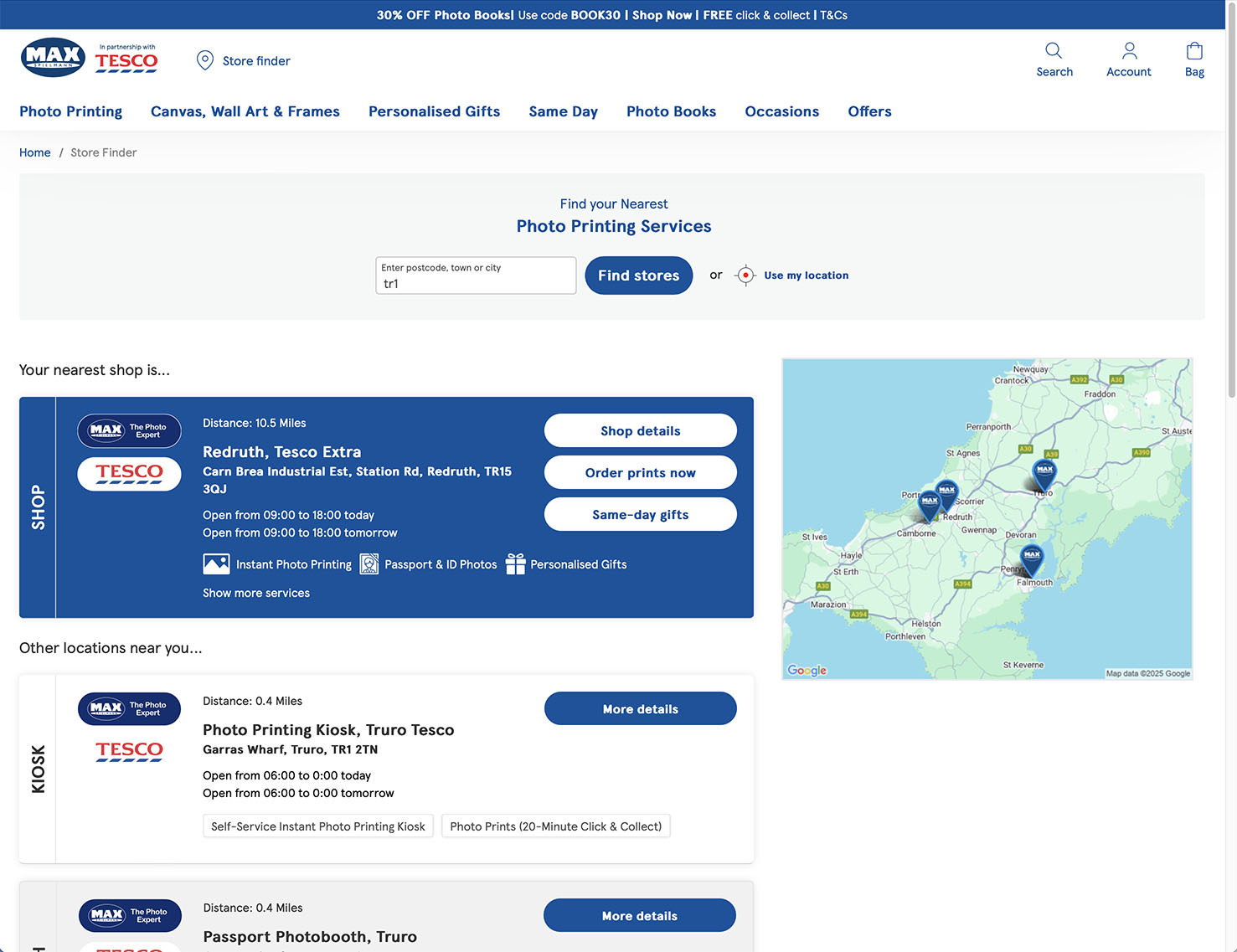Viewport: 1237px width, 952px height.
Task: Select the Redruth map pin near Scorrier
Action: (947, 494)
